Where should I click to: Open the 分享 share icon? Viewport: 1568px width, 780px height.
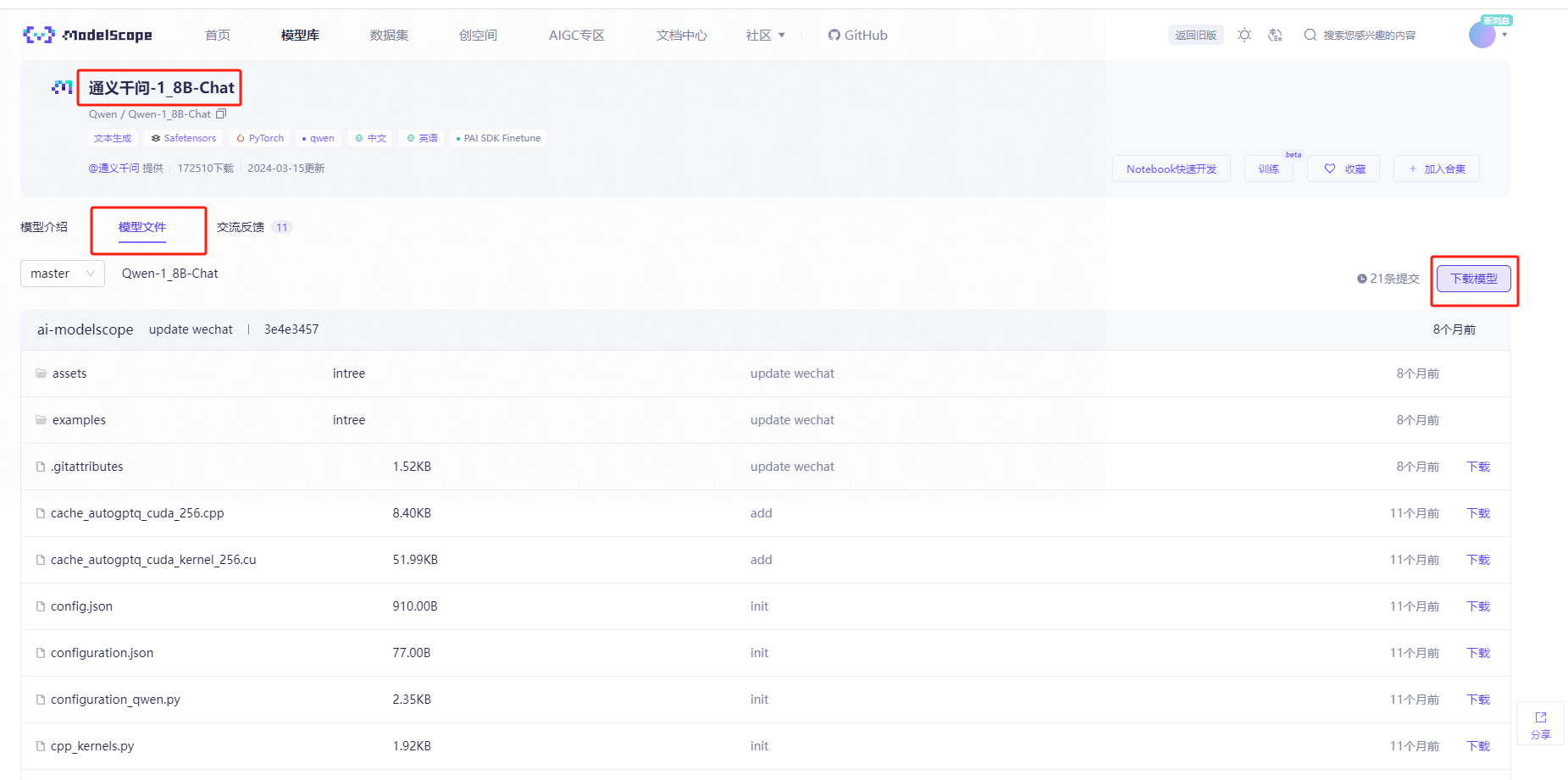pos(1541,717)
